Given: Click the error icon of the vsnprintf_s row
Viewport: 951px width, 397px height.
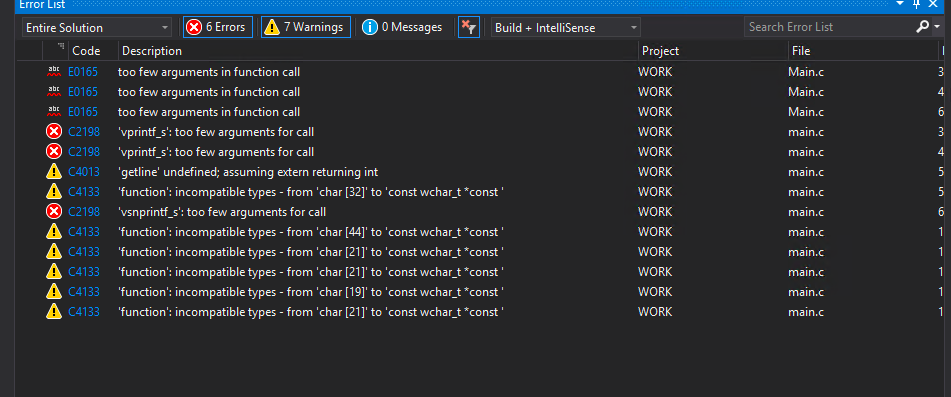Looking at the screenshot, I should (54, 212).
